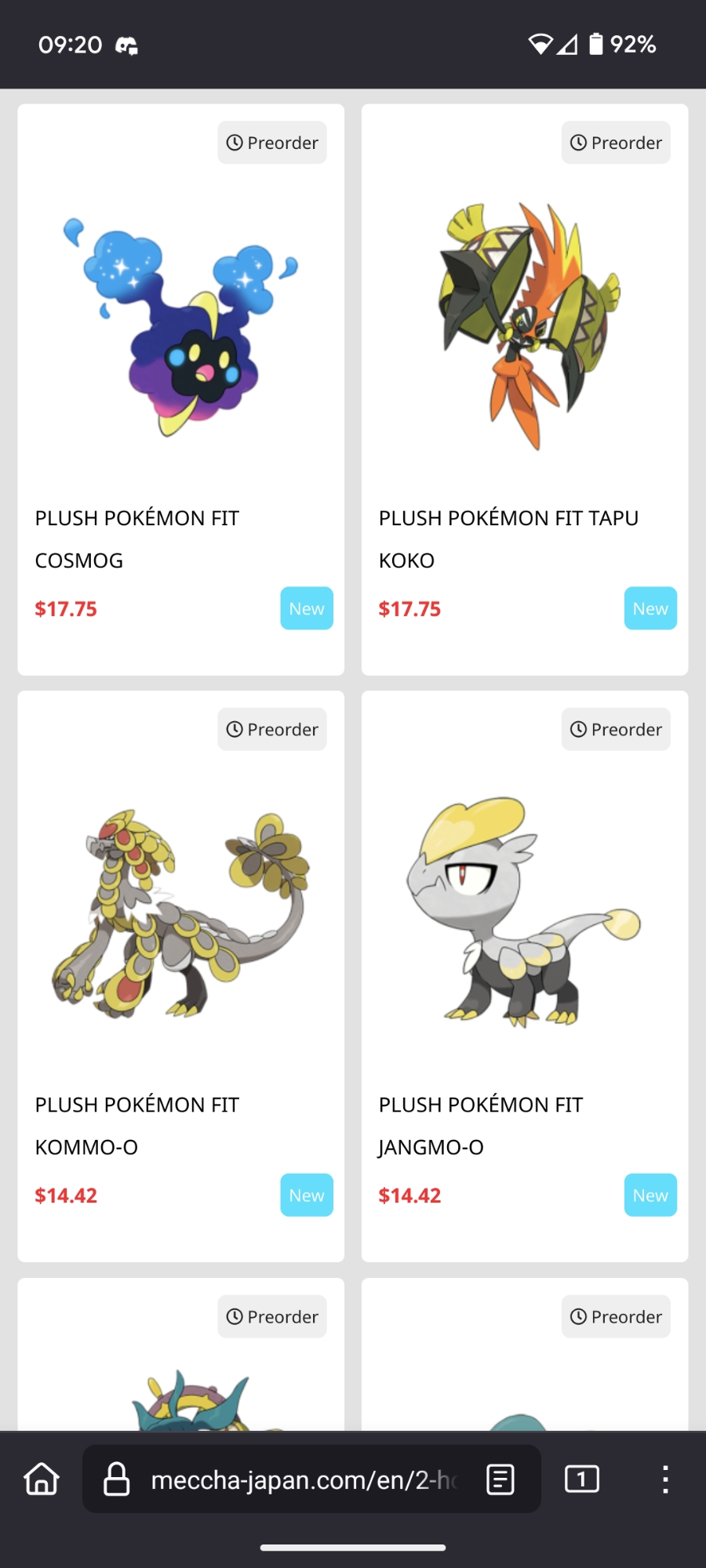Open the Cosmog plush image

click(181, 327)
